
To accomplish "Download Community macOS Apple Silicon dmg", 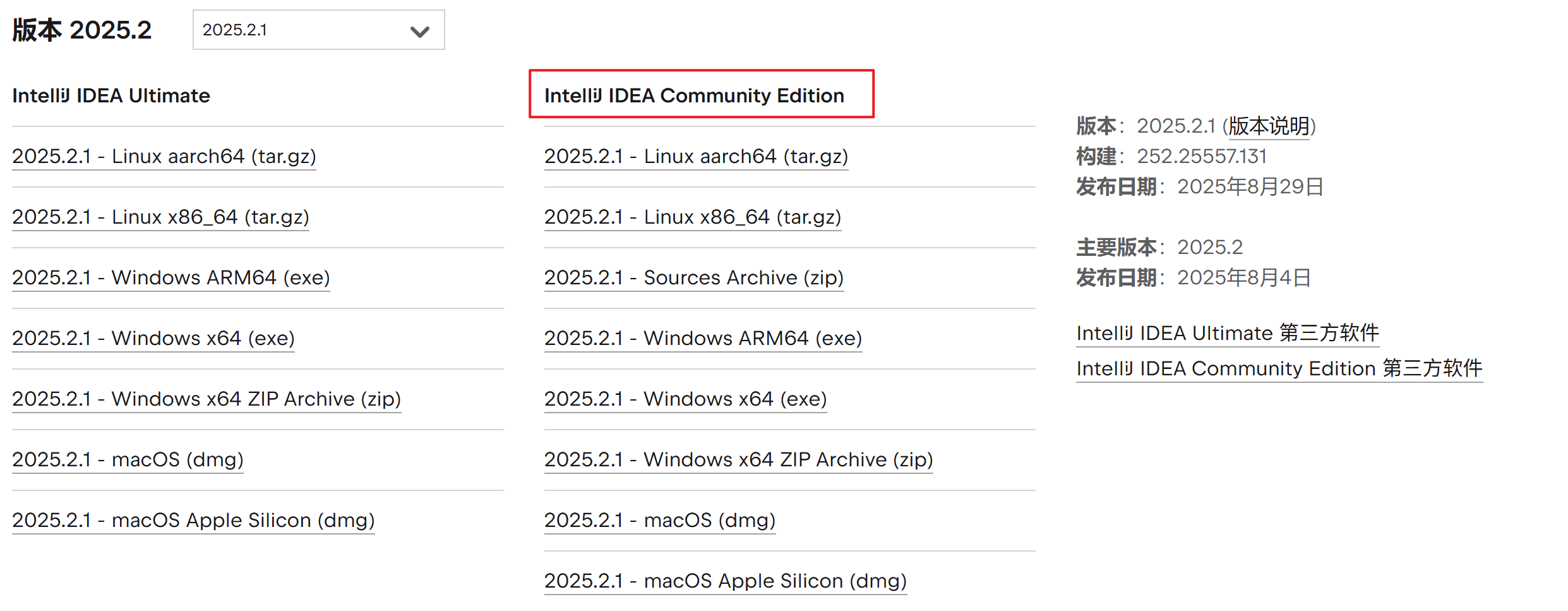I will coord(725,581).
